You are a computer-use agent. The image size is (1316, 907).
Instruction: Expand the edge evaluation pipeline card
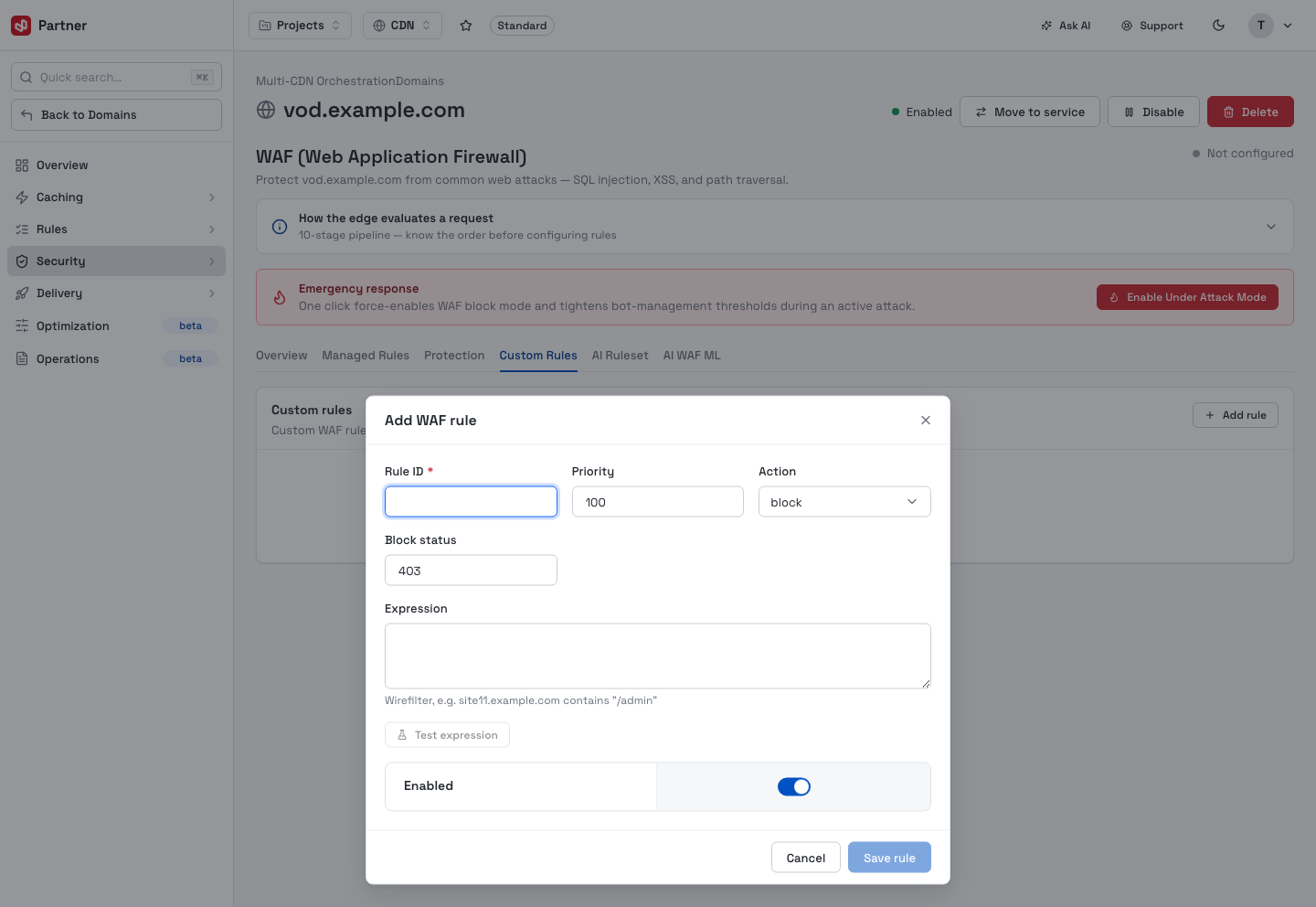(x=1271, y=227)
